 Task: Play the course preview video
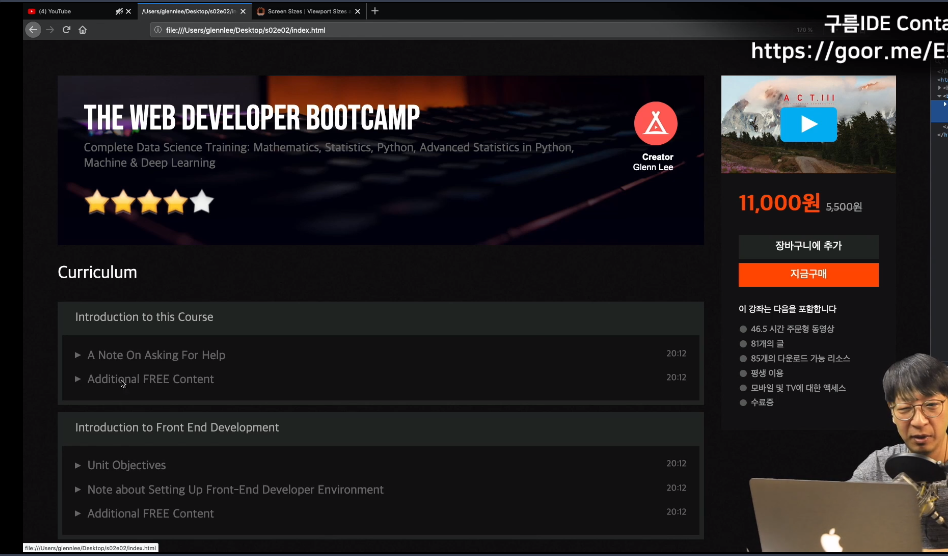[808, 124]
